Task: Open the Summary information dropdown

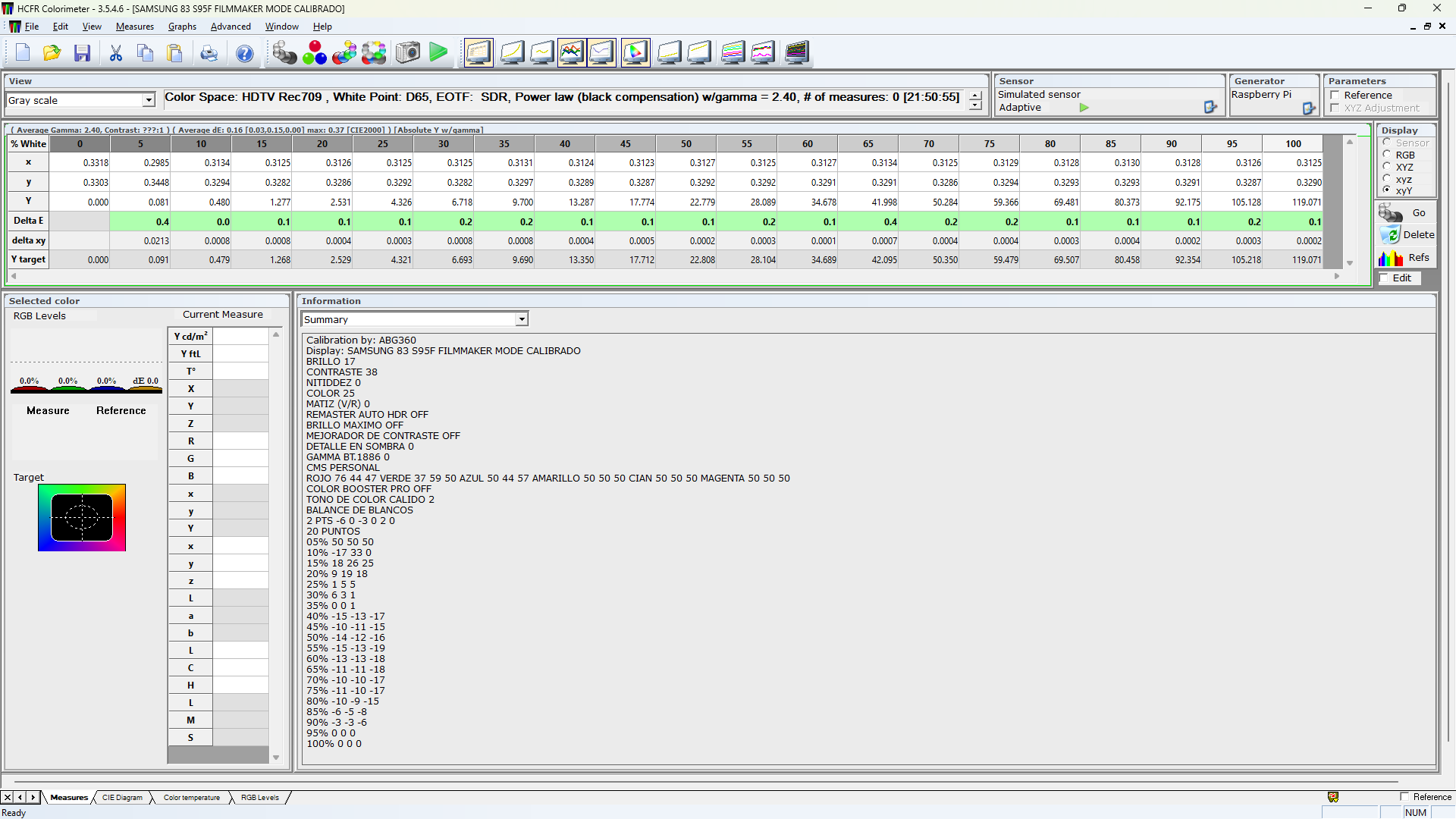Action: pyautogui.click(x=522, y=319)
